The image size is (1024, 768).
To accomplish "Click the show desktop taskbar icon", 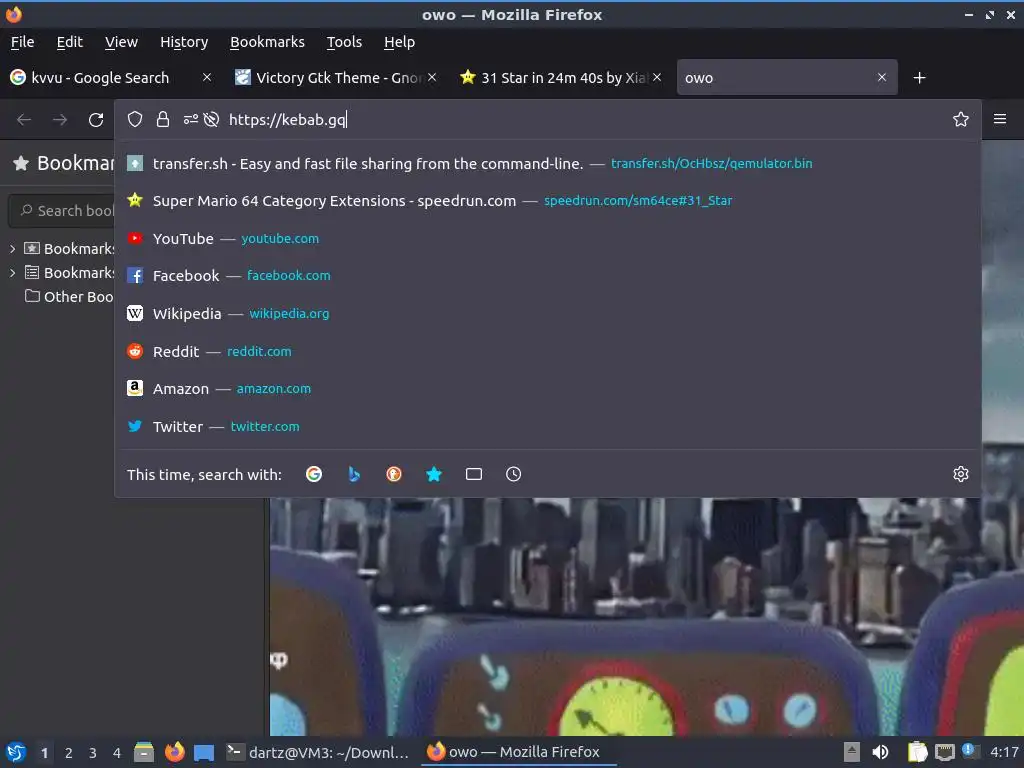I will pos(204,753).
